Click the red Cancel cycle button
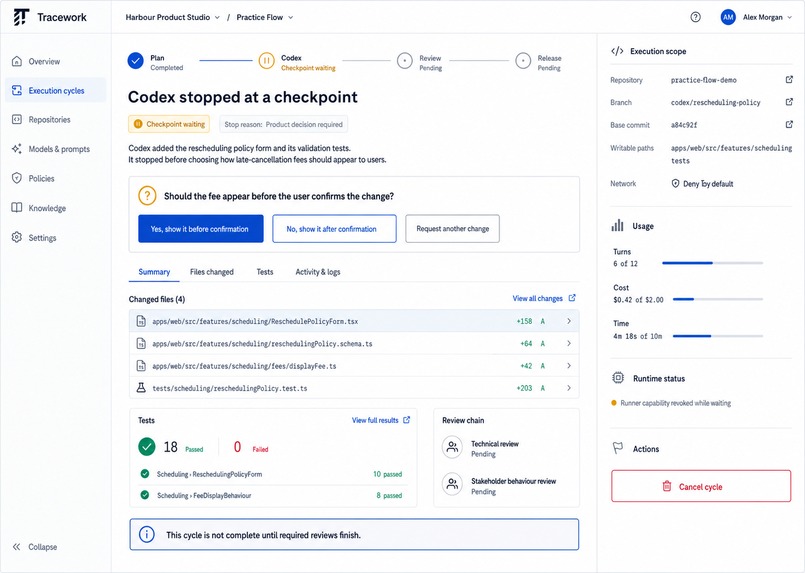The height and width of the screenshot is (573, 805). (701, 486)
